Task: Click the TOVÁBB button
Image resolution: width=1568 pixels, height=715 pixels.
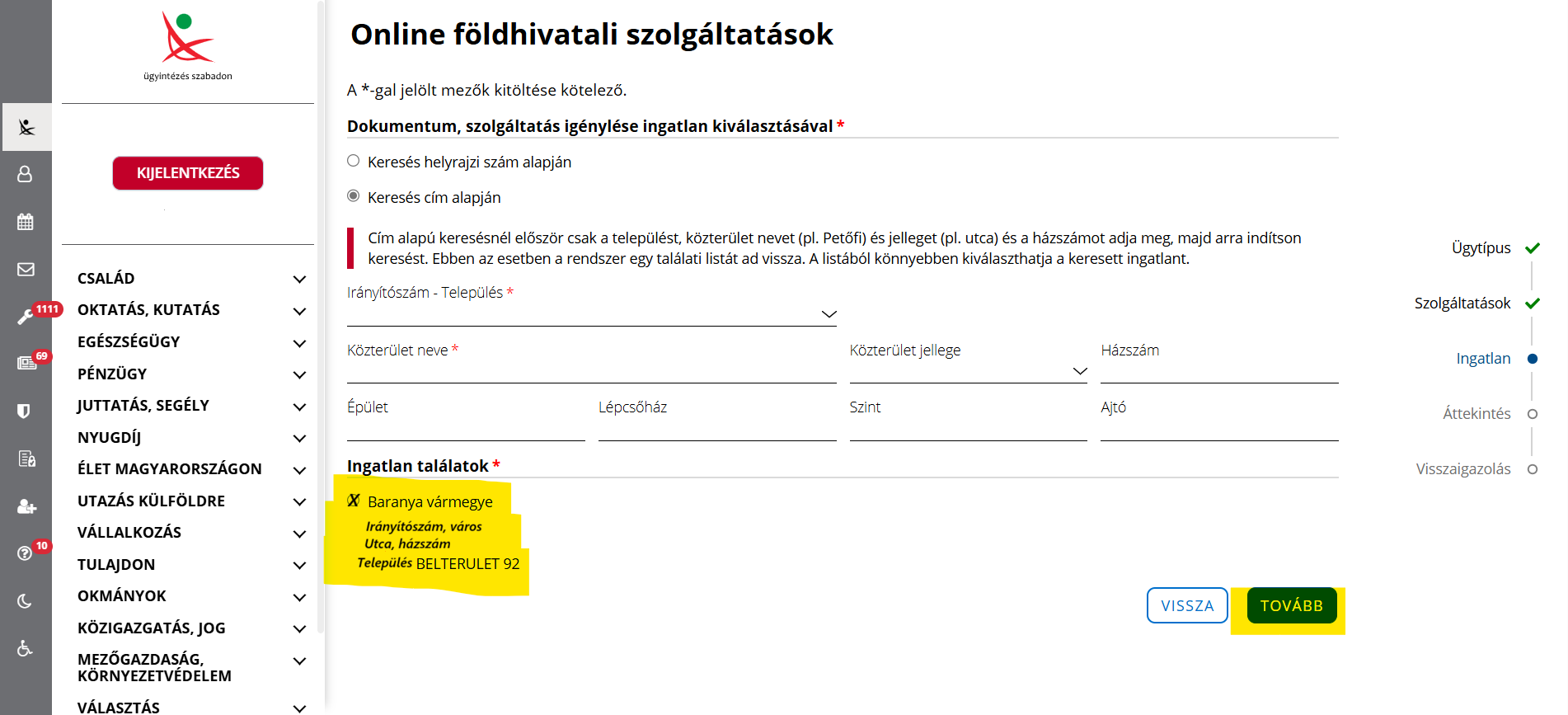Action: pos(1291,606)
